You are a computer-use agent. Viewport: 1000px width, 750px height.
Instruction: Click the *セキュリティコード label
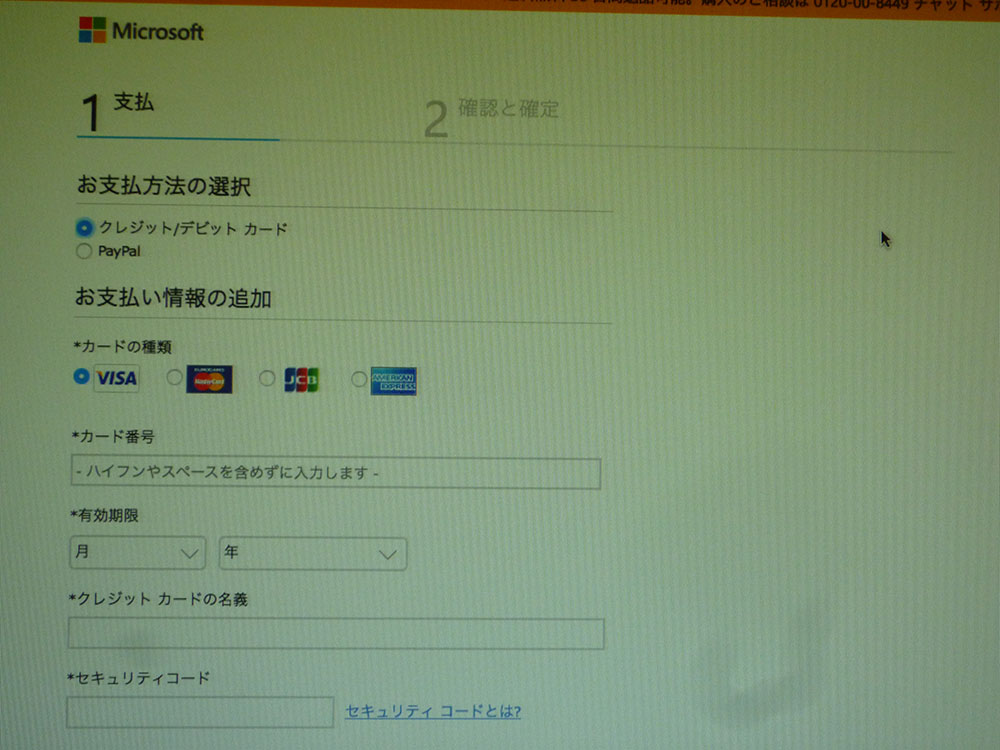point(138,678)
